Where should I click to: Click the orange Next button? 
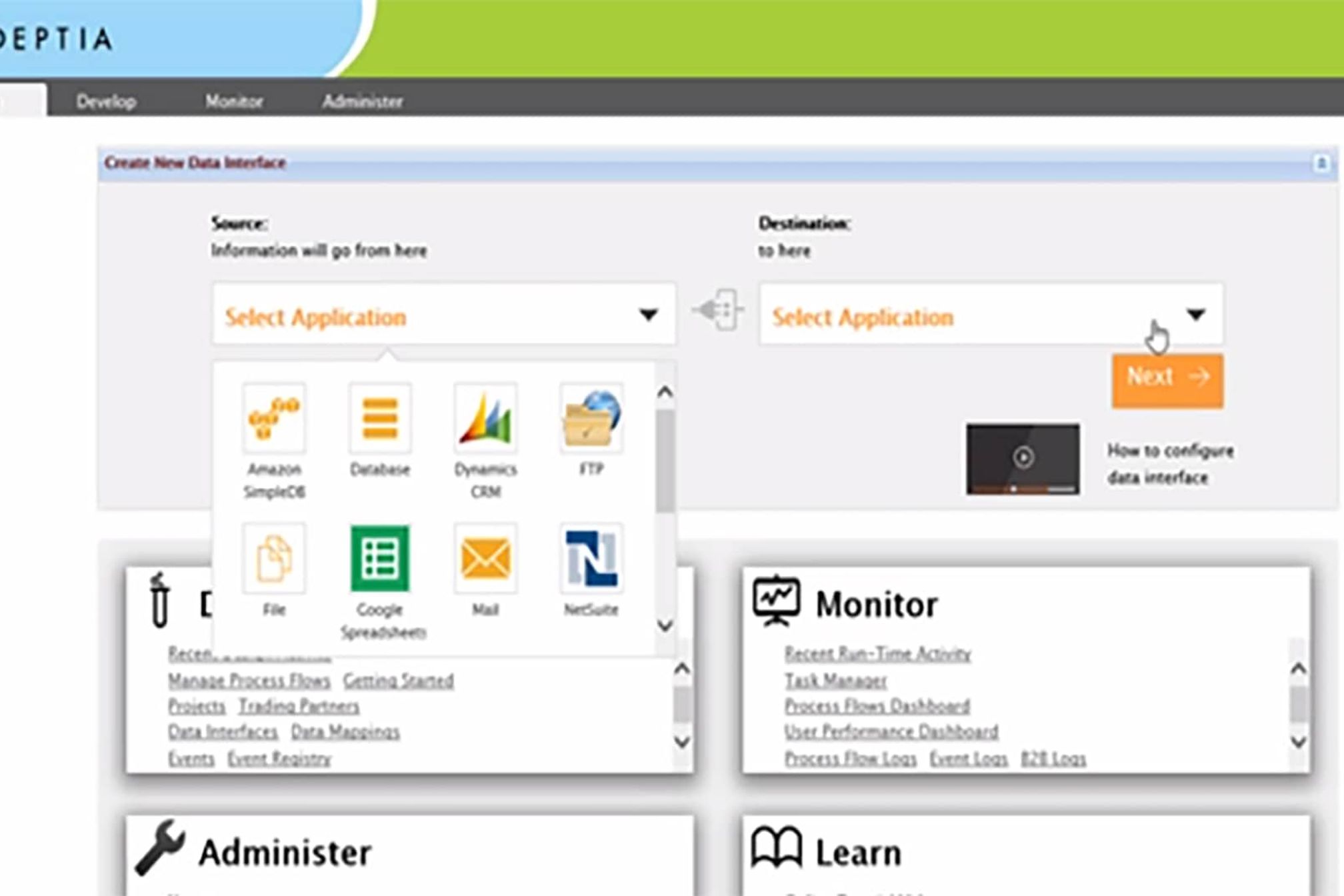coord(1167,379)
